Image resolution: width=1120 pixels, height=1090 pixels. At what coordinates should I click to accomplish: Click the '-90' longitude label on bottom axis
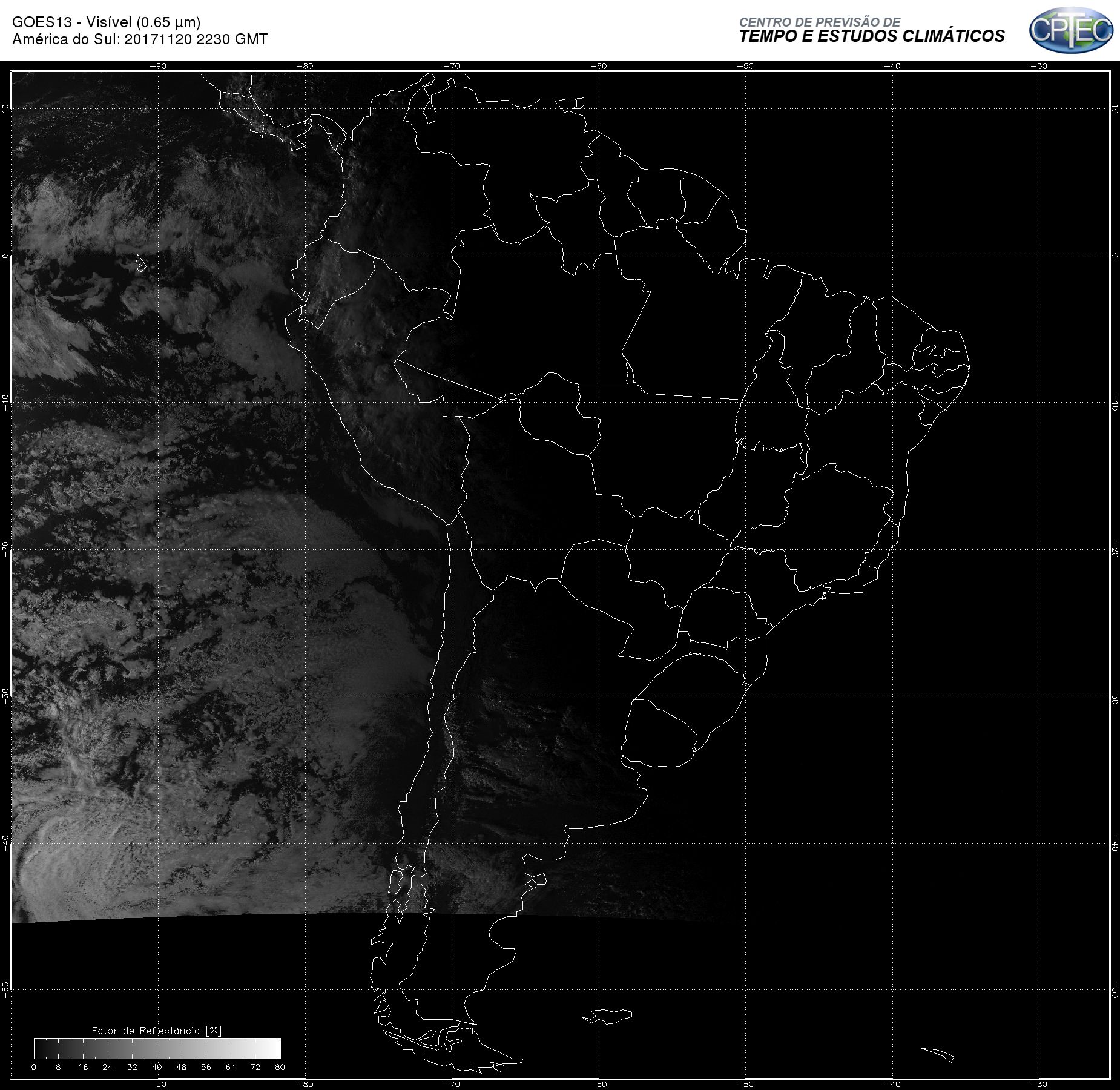point(158,1084)
